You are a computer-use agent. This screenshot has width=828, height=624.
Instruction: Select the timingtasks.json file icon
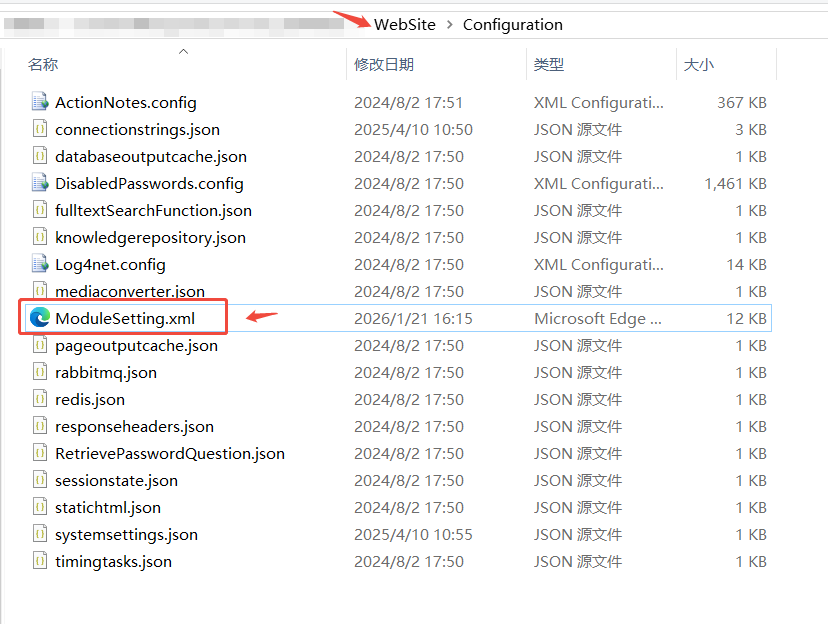coord(40,560)
